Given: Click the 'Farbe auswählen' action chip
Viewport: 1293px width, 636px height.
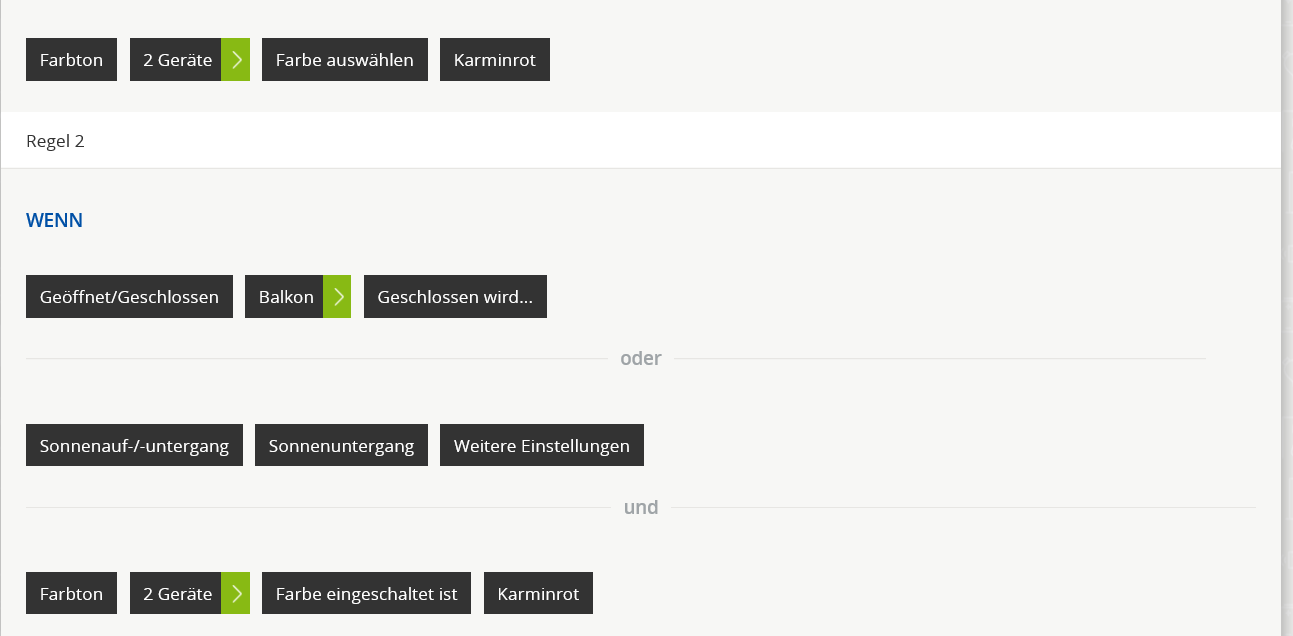Looking at the screenshot, I should (x=345, y=60).
